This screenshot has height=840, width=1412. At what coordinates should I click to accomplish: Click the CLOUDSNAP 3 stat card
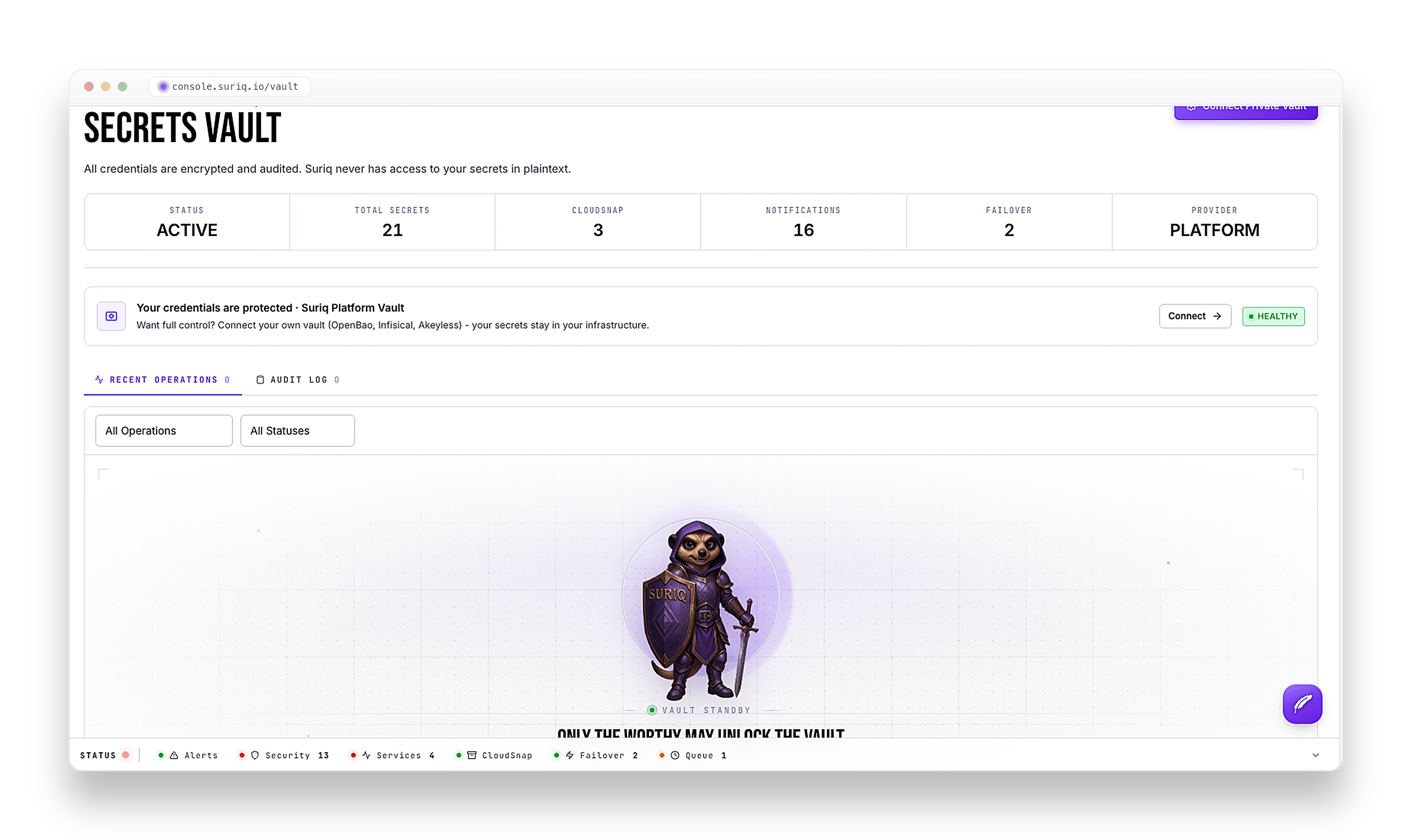(598, 222)
